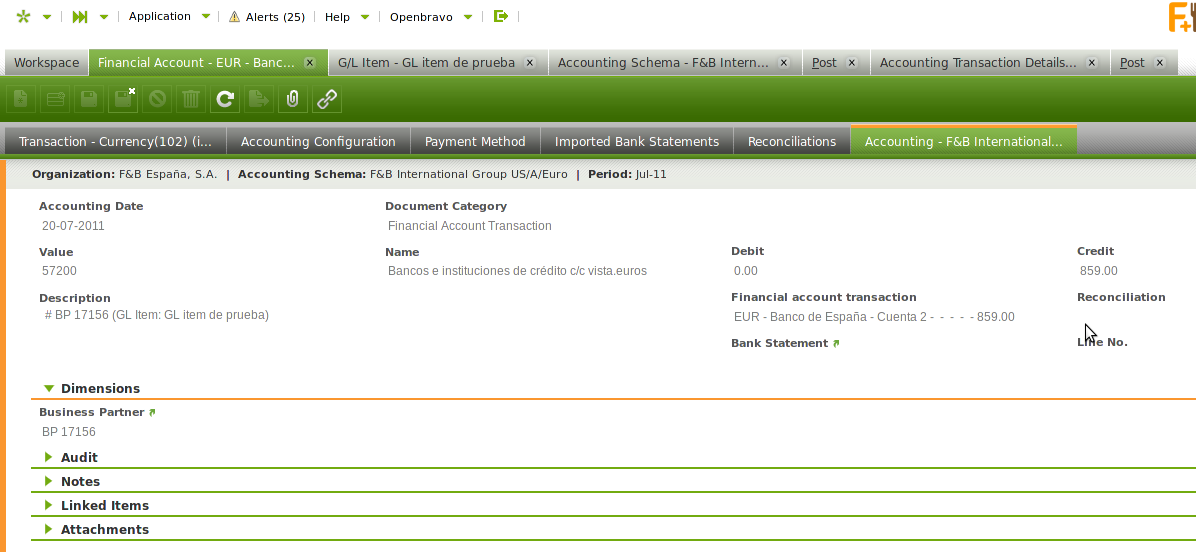Expand the Linked Items section
The height and width of the screenshot is (552, 1196).
(49, 505)
